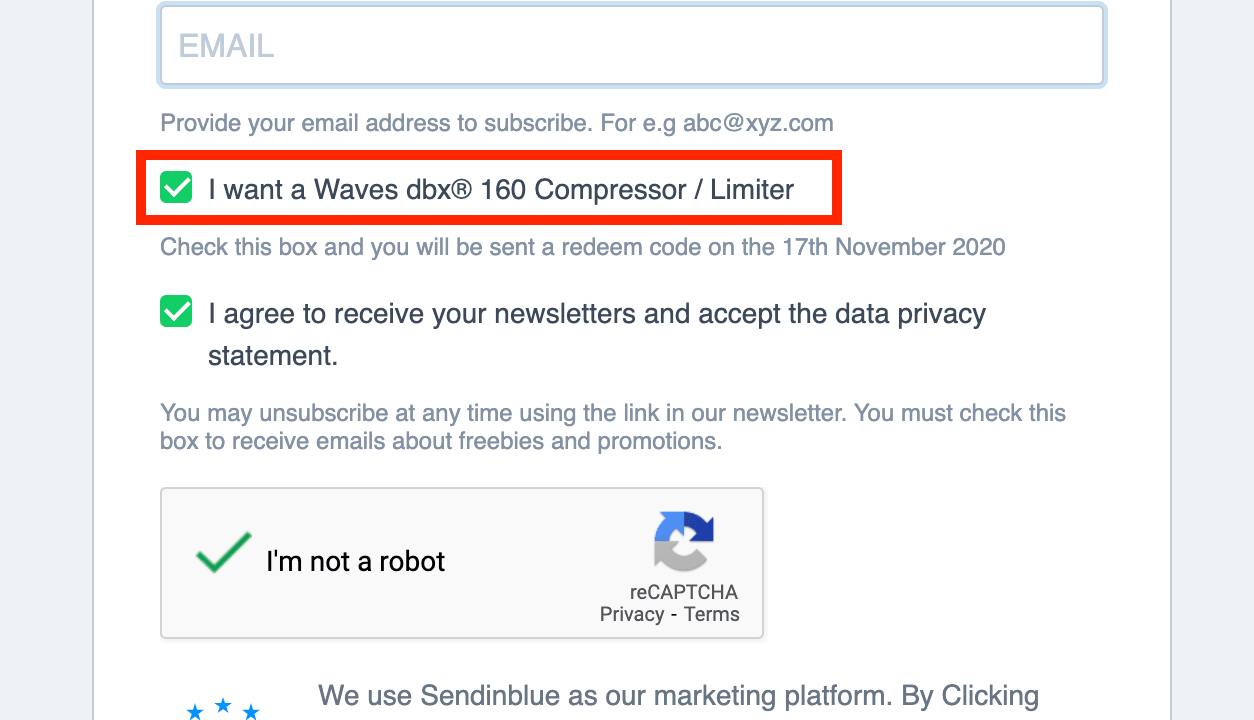Click the "Provide your email address" hint text
1254x720 pixels.
[x=420, y=124]
